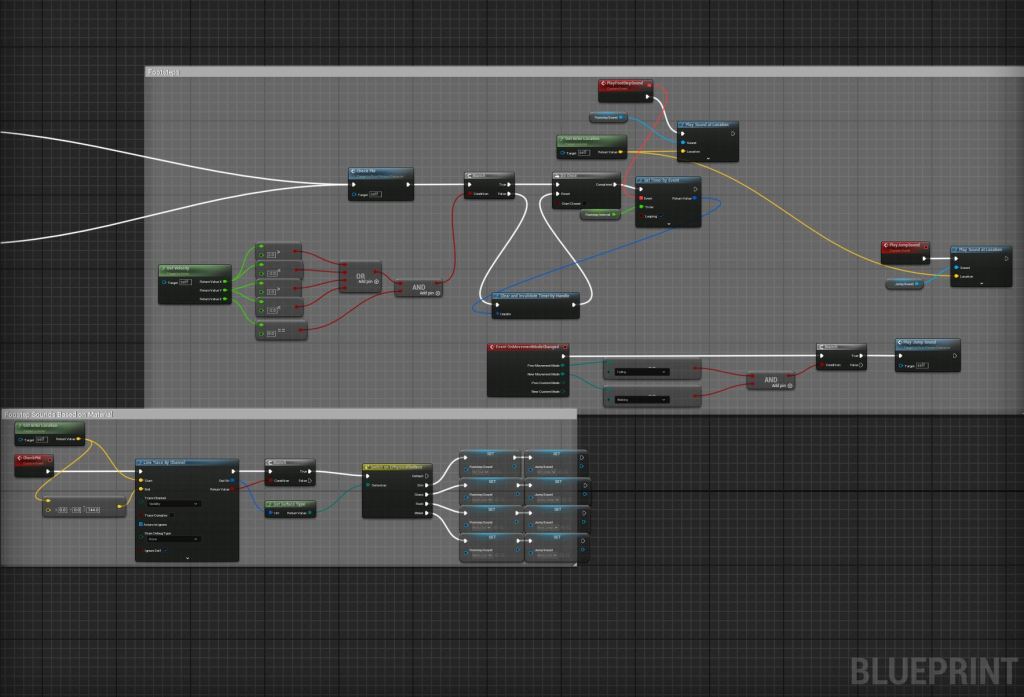Click the f icon on Clear and Invalidate Timer node
1024x697 pixels.
496,295
